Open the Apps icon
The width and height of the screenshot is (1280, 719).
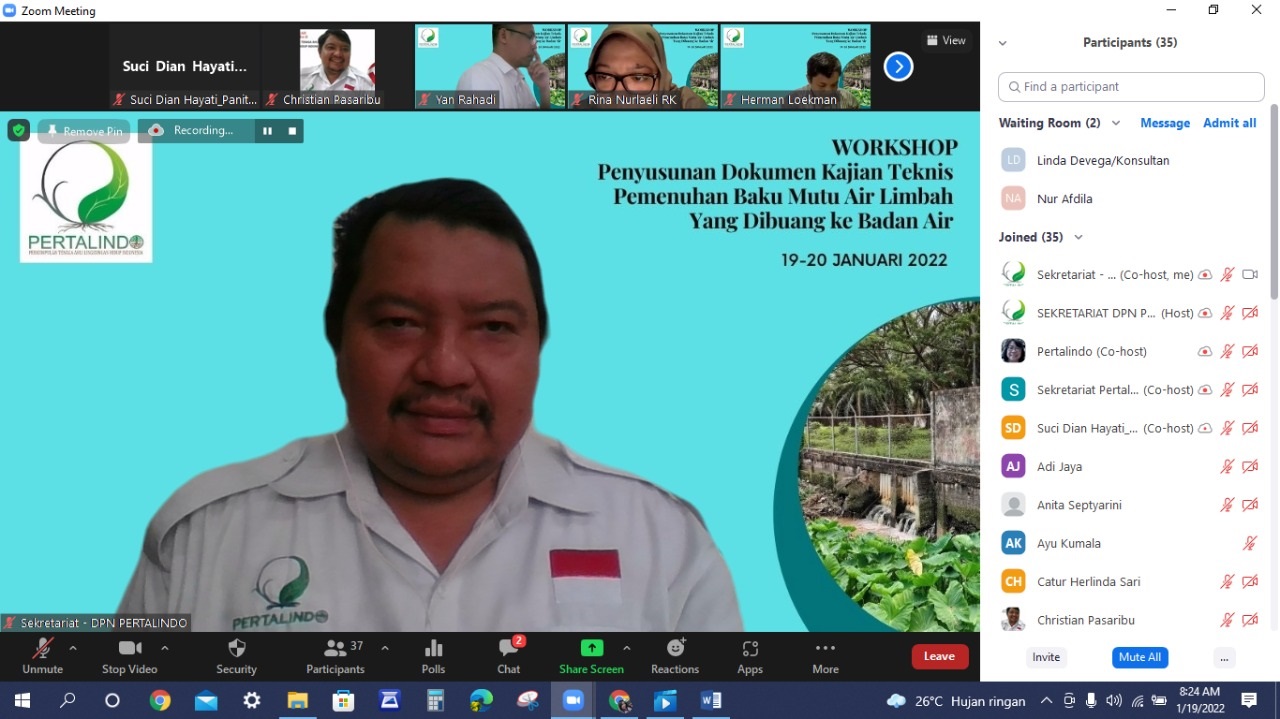pyautogui.click(x=750, y=649)
